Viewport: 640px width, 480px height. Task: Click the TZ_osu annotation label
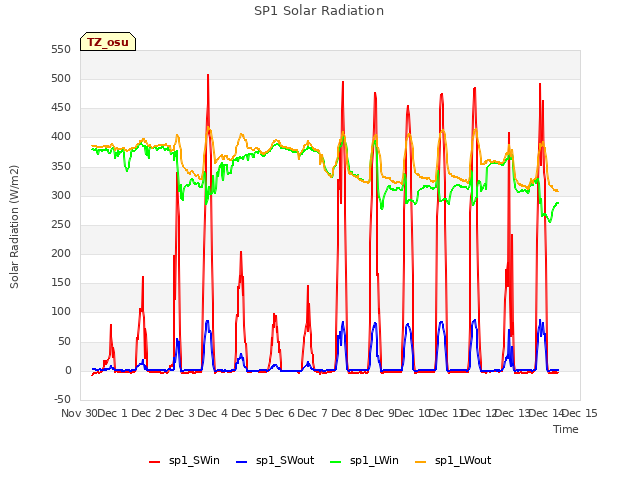click(108, 42)
